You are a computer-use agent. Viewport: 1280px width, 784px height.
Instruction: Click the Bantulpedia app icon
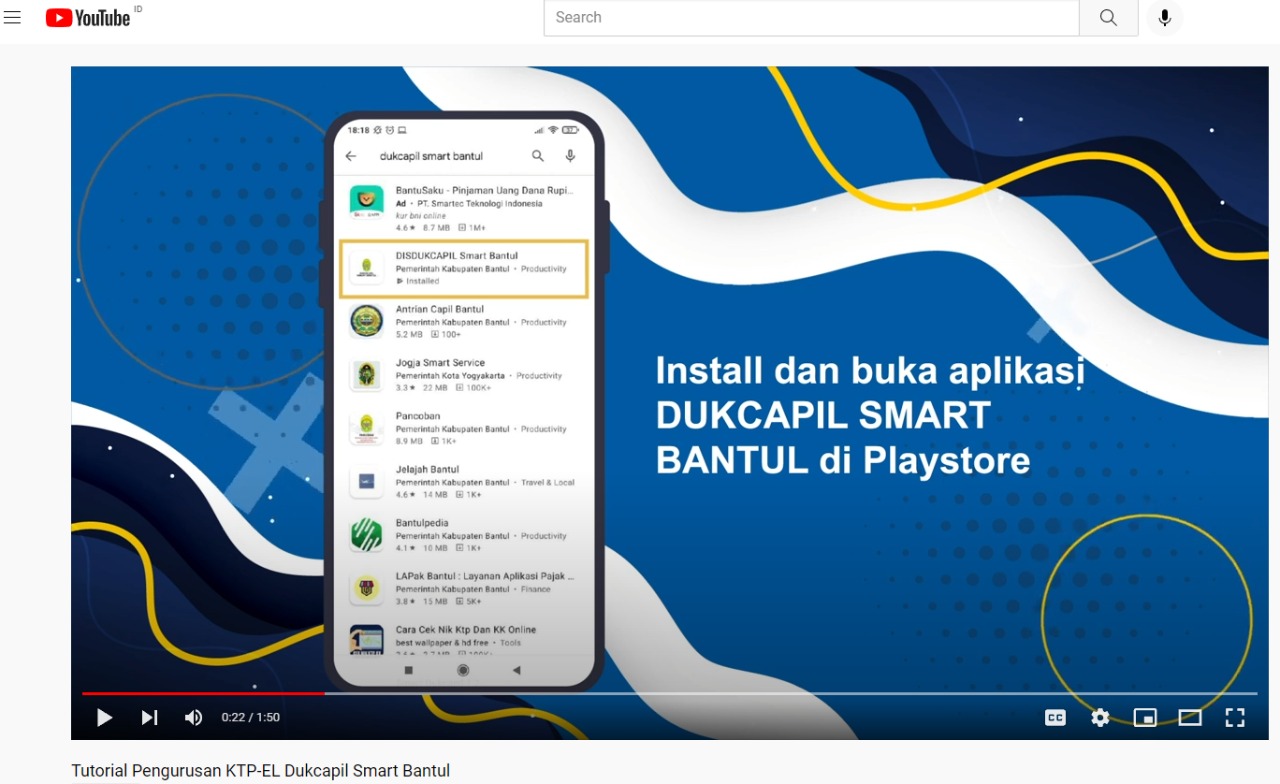366,535
